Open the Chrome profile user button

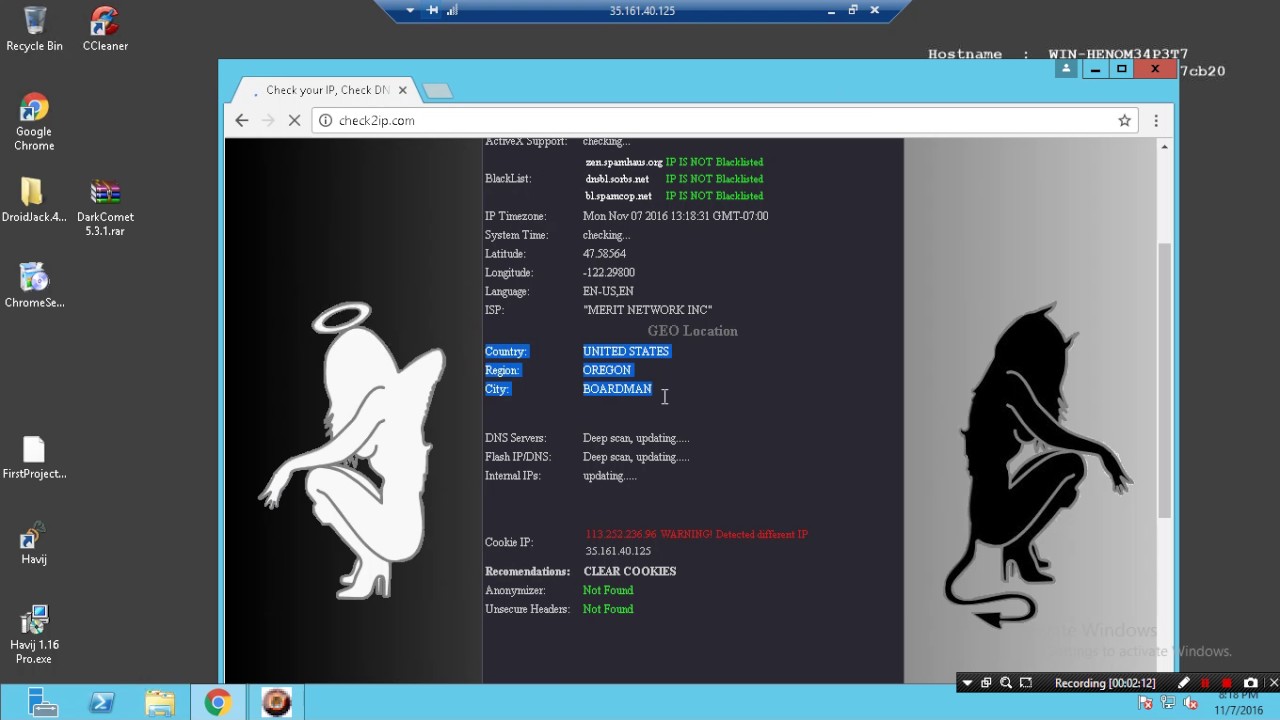[1066, 69]
